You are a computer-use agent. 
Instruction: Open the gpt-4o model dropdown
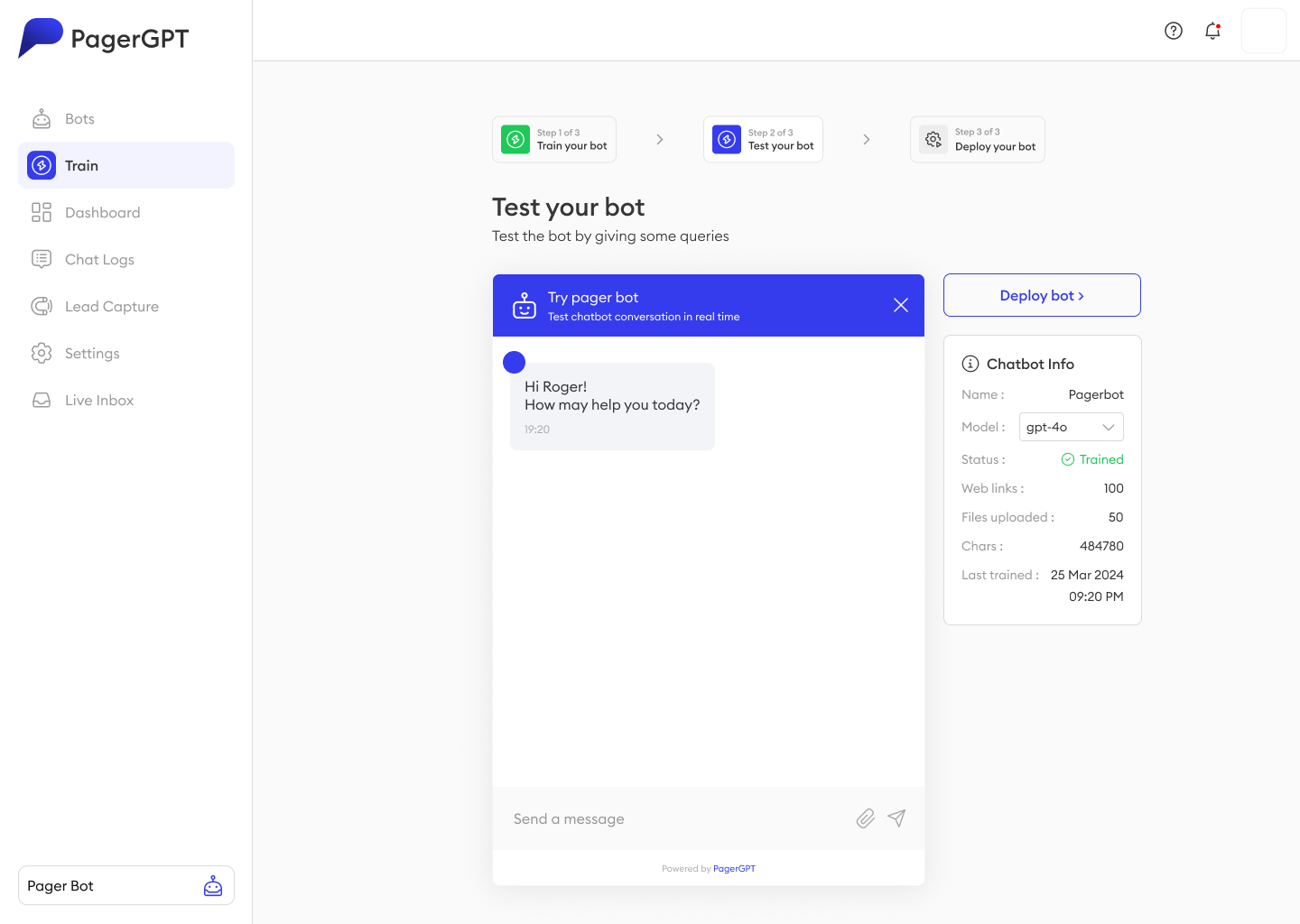[1072, 427]
